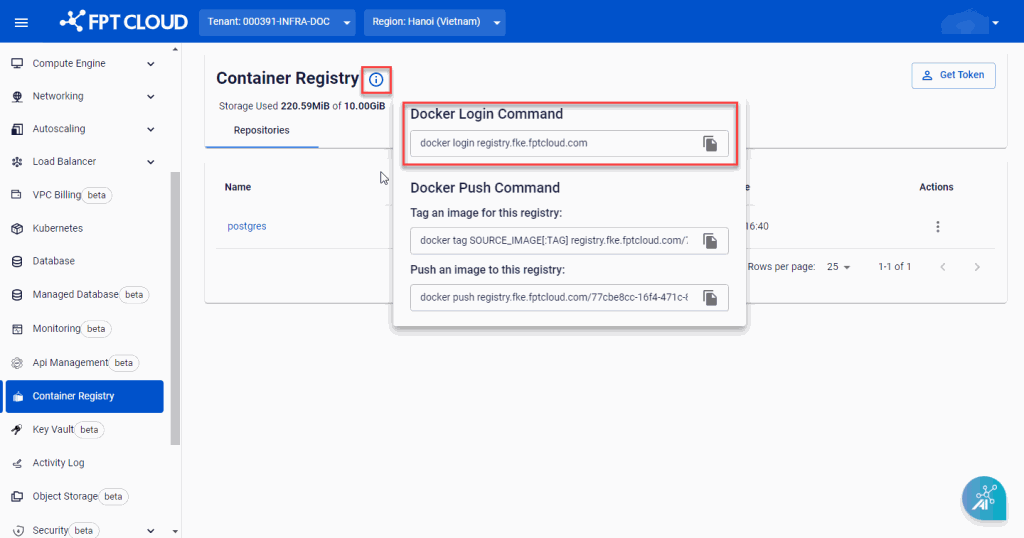Open actions menu for postgres repository
Viewport: 1024px width, 538px height.
click(938, 227)
